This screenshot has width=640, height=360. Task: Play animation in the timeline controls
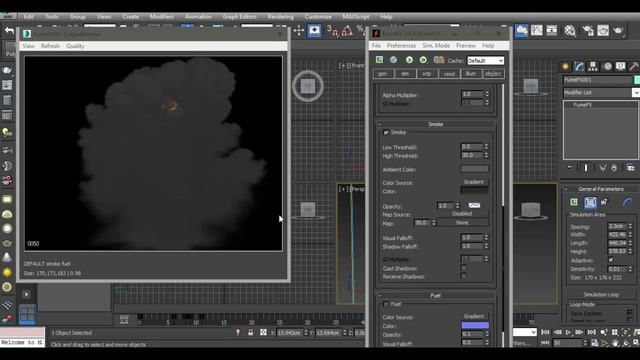(x=568, y=333)
